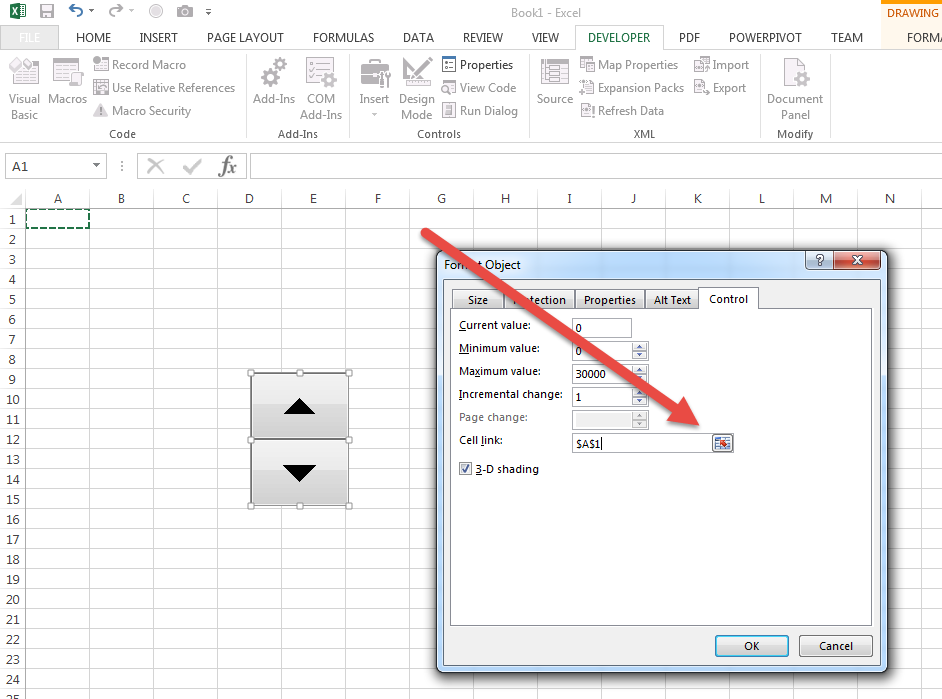Click the Macros icon
Screen dimensions: 942x699
point(67,80)
